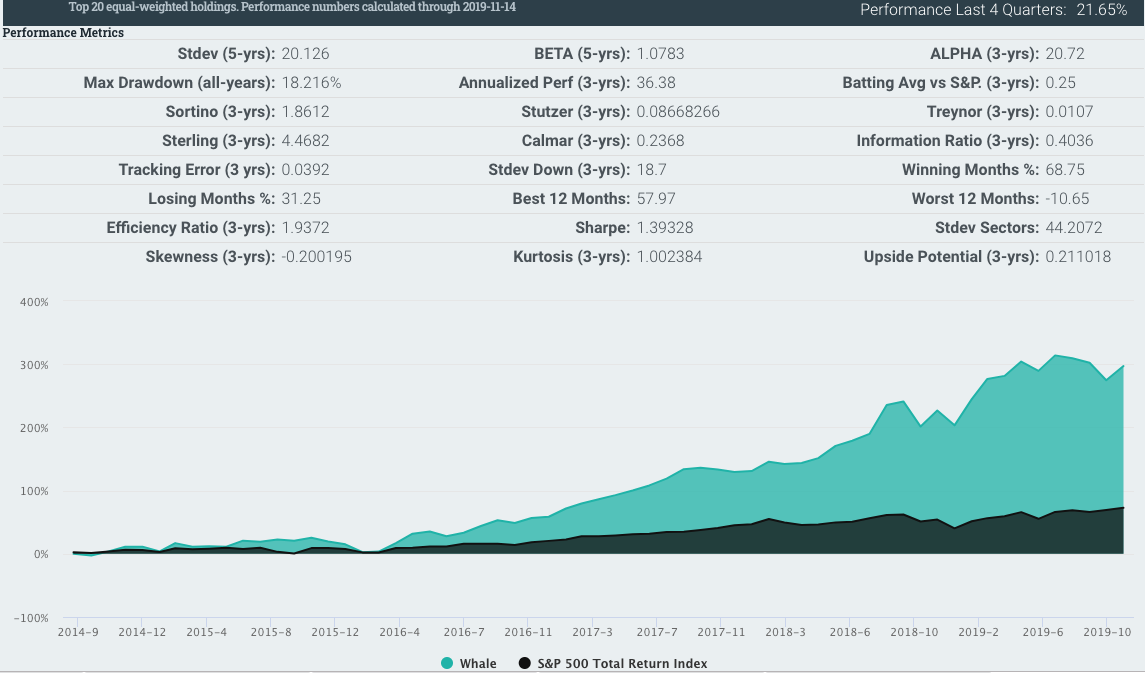This screenshot has height=673, width=1145.
Task: Click the 2014-12 x-axis tick label
Action: coord(142,632)
